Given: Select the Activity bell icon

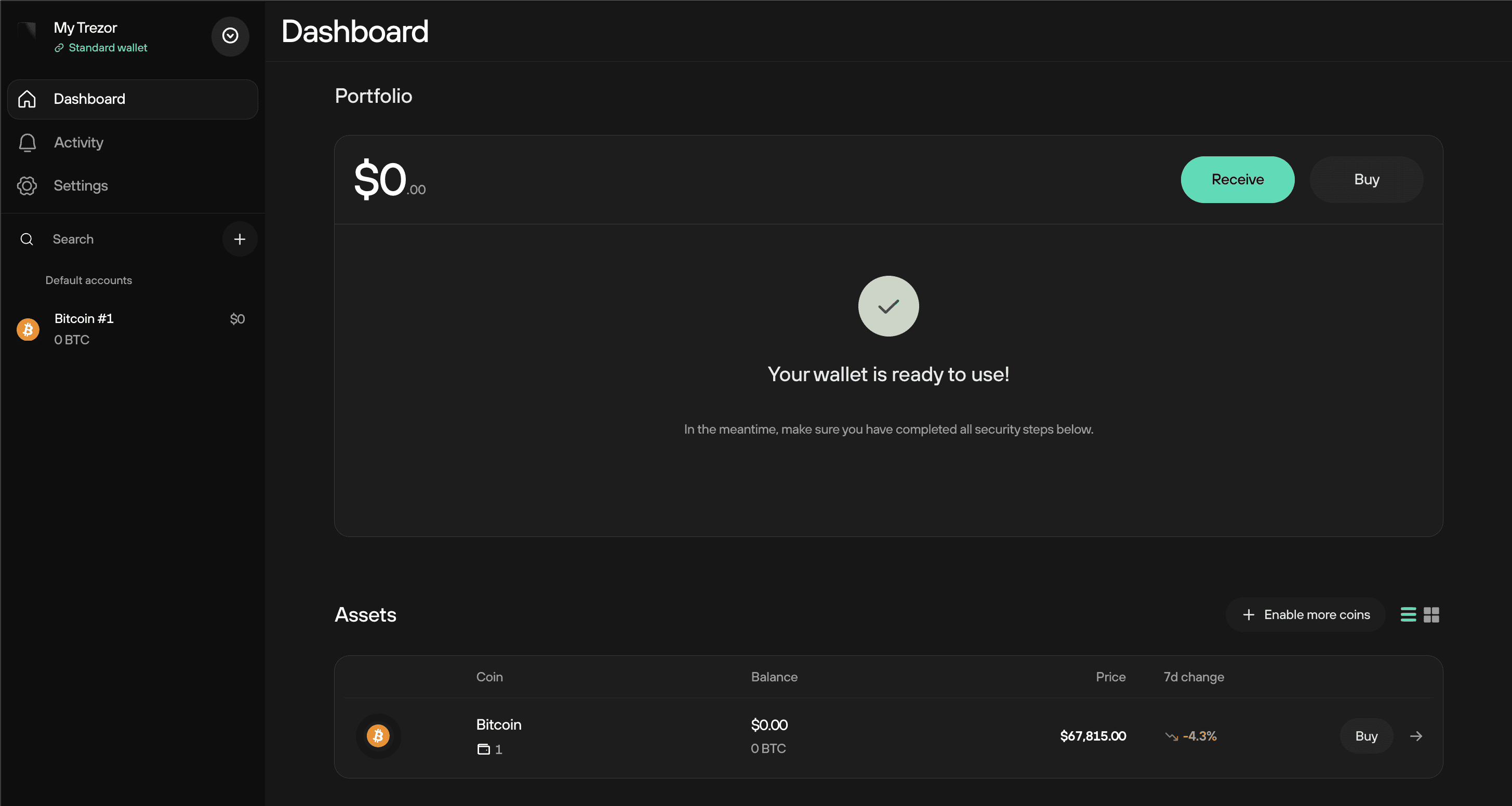Looking at the screenshot, I should coord(27,142).
